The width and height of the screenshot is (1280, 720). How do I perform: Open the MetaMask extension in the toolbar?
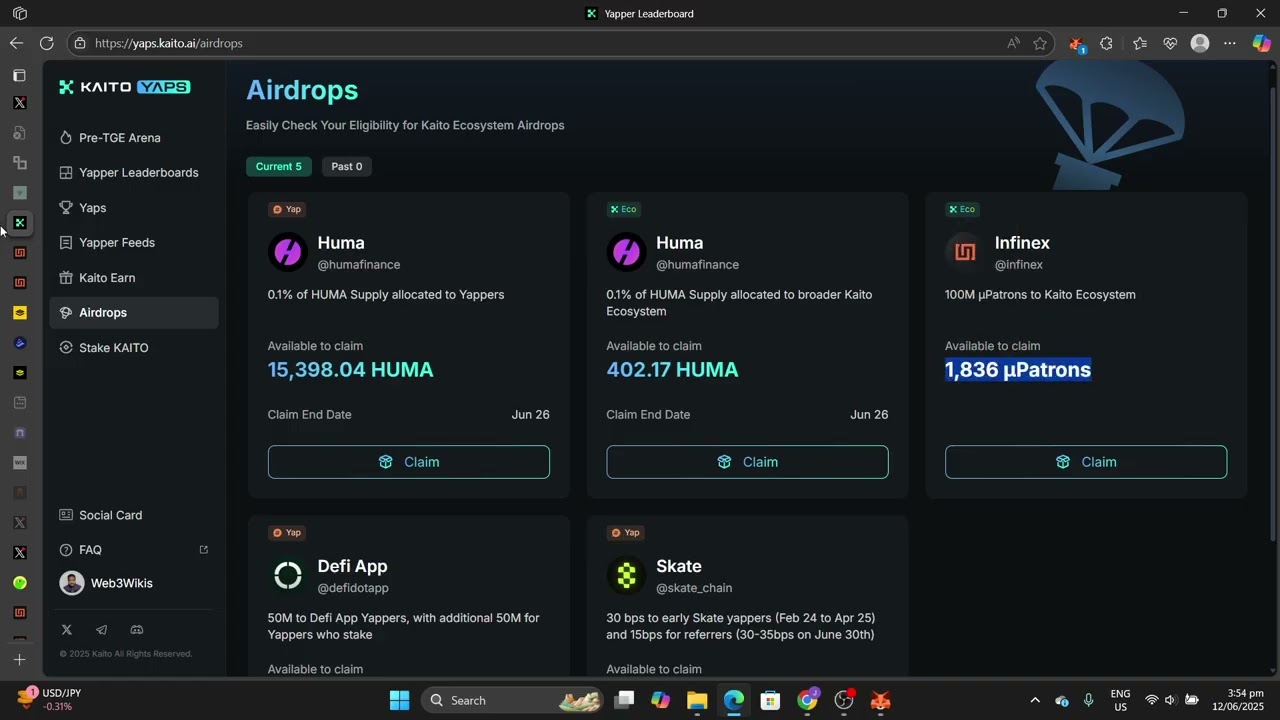(1076, 44)
